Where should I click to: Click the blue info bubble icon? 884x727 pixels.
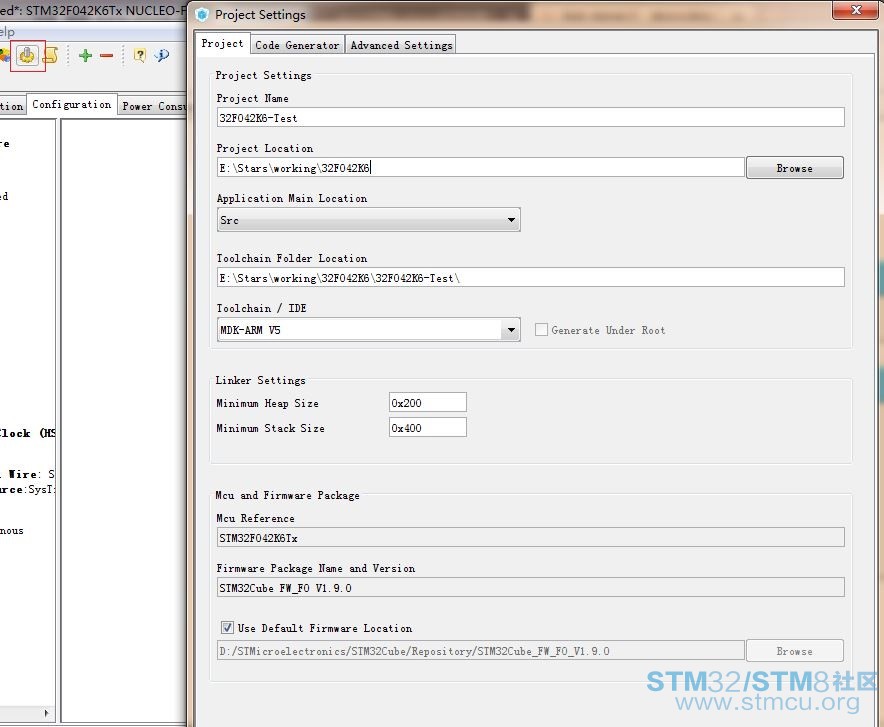tap(162, 55)
